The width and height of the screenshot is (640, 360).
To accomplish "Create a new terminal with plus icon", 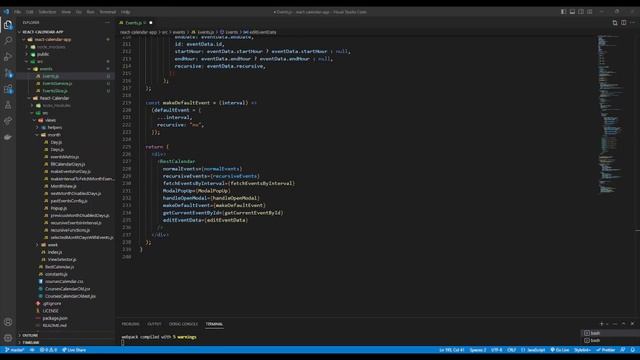I will pyautogui.click(x=601, y=324).
